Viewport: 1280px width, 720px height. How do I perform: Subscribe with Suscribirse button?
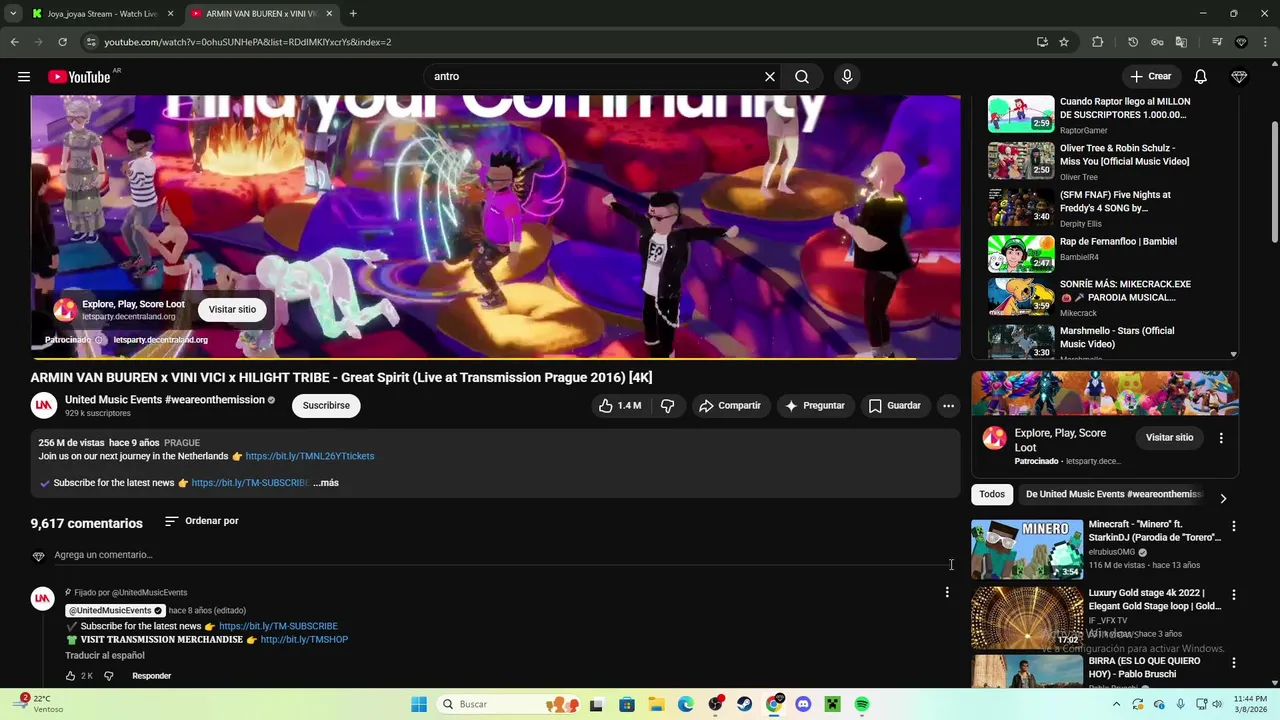click(326, 406)
